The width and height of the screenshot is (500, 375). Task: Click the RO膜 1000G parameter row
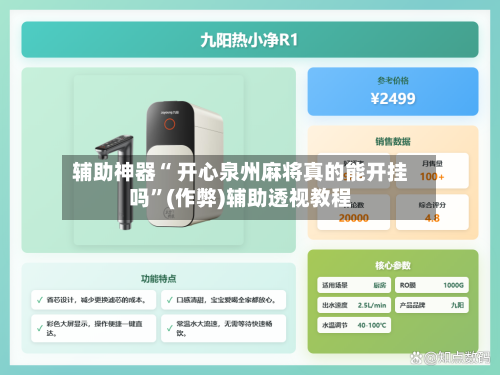coord(432,285)
